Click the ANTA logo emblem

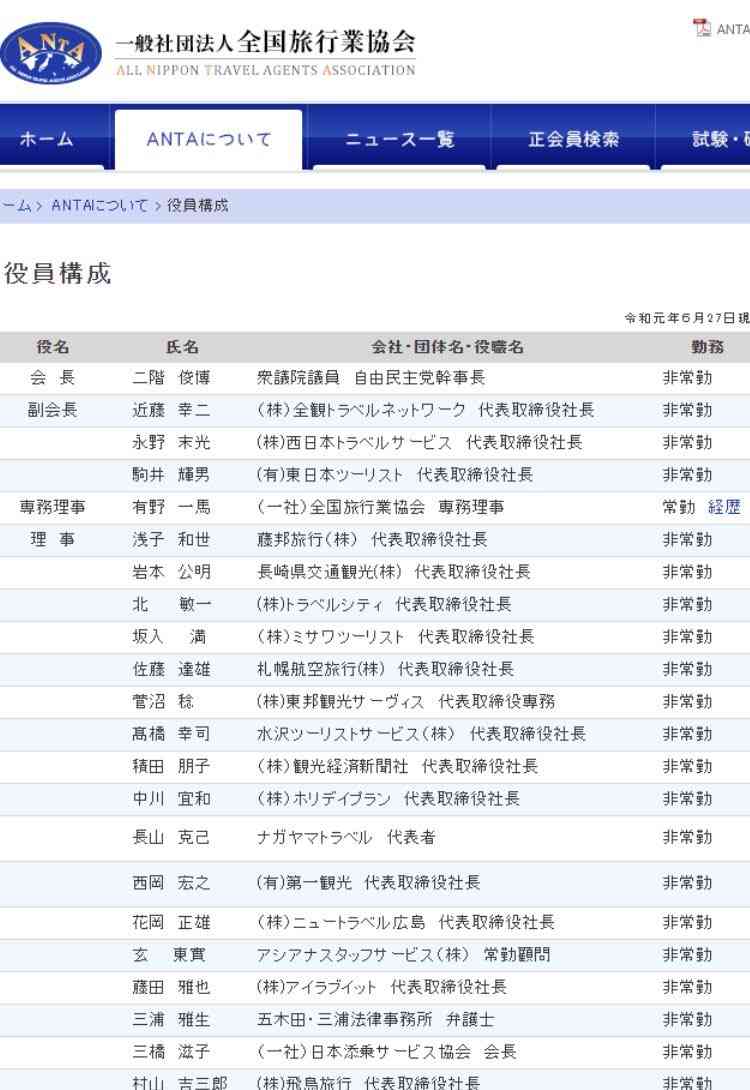(51, 53)
